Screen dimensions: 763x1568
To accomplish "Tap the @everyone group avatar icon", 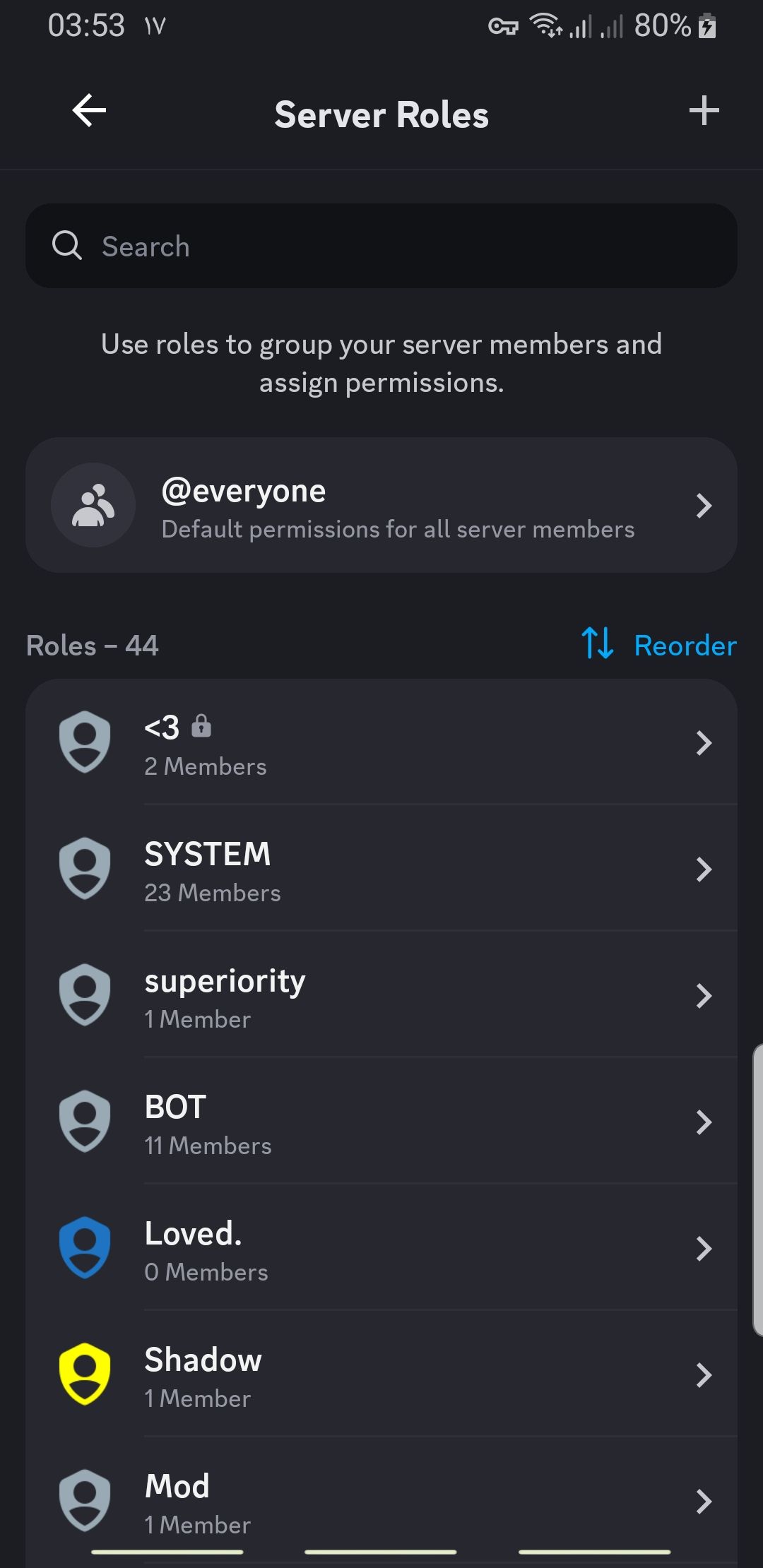I will coord(93,505).
